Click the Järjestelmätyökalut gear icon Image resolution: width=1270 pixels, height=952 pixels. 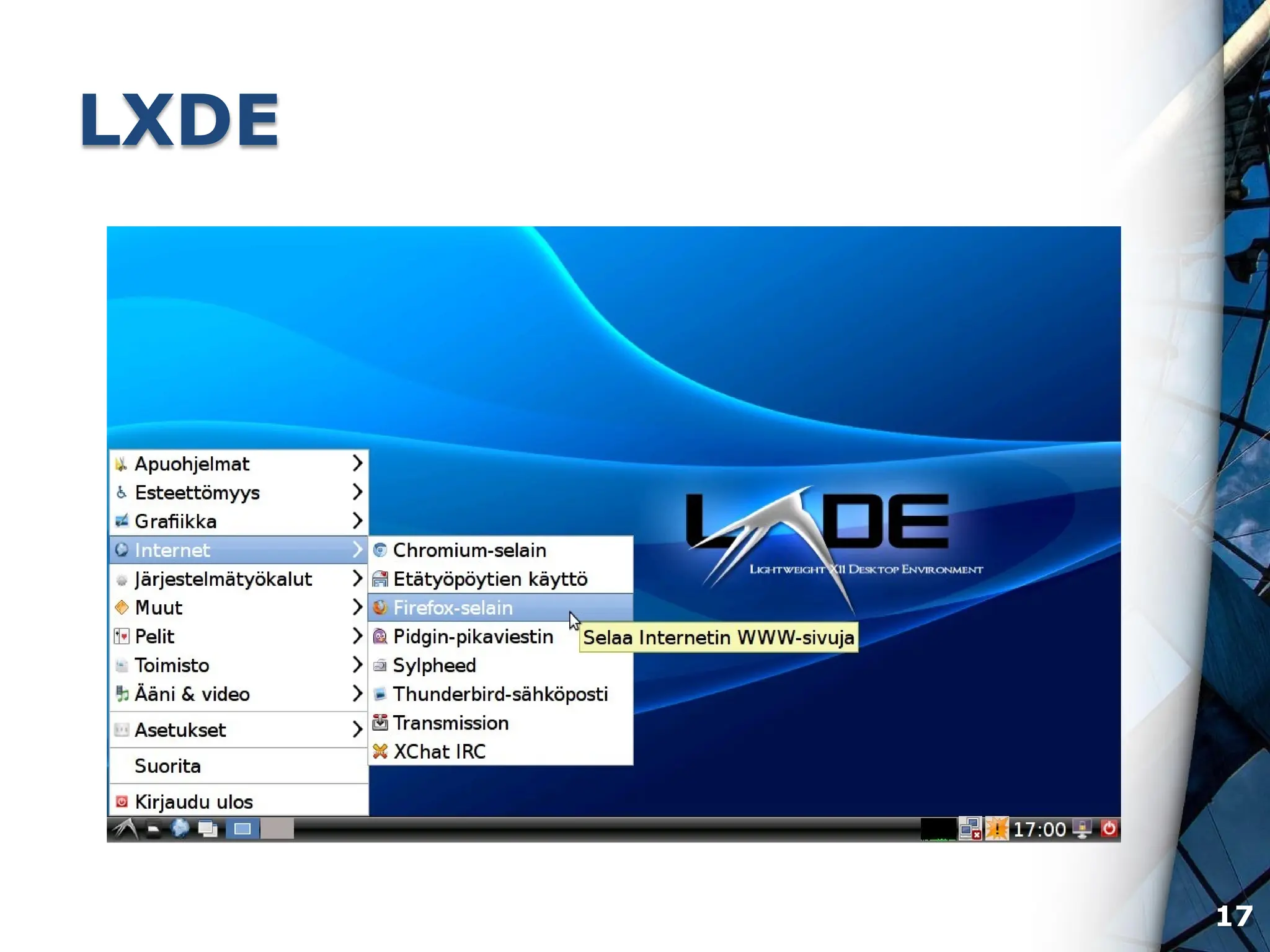(x=122, y=580)
